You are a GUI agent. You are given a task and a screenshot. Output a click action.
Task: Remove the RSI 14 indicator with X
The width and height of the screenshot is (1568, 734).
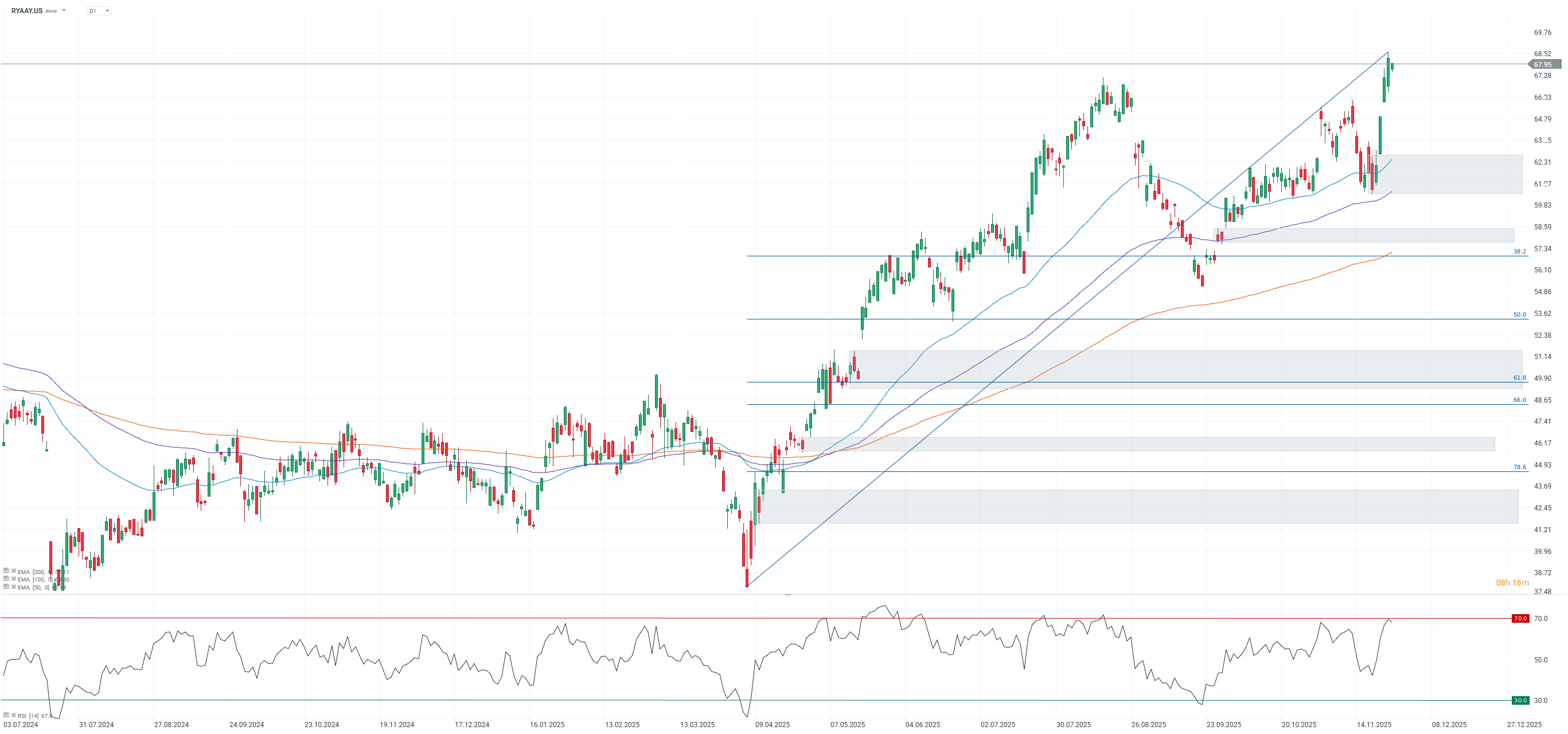click(x=13, y=715)
